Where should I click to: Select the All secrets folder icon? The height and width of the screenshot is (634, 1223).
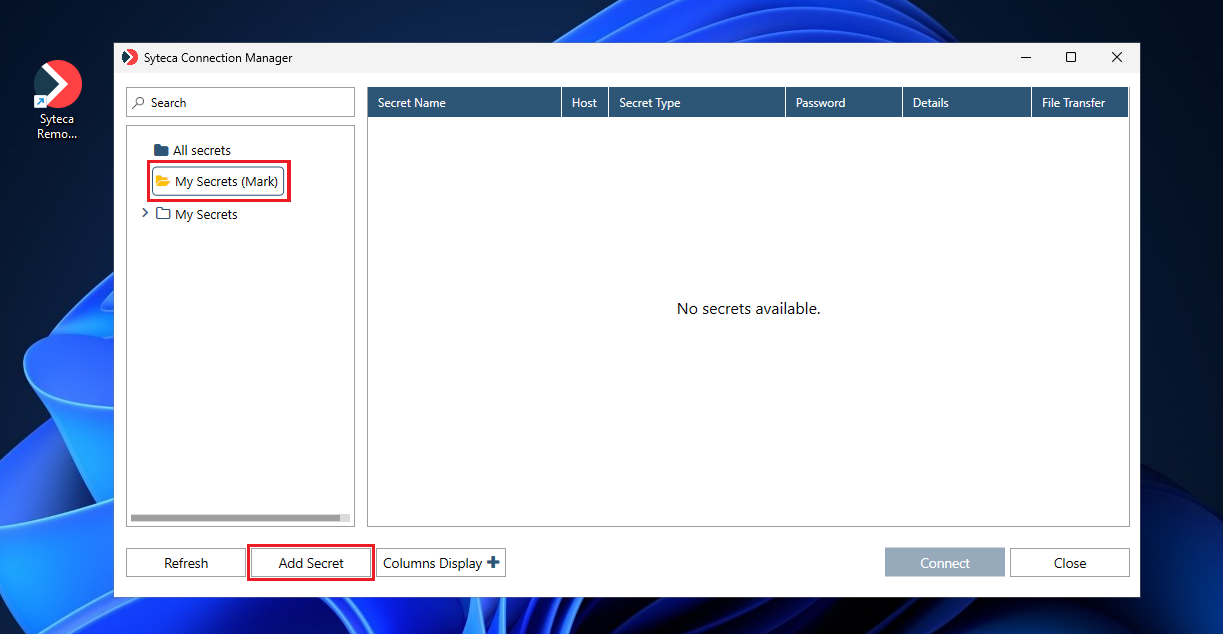tap(161, 150)
